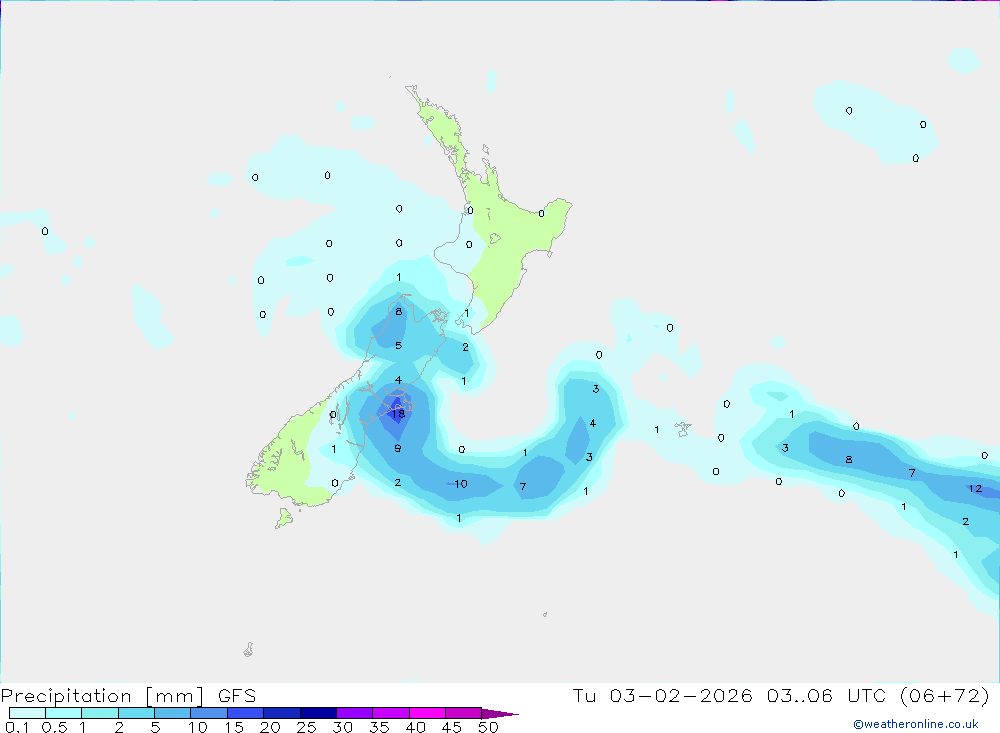Click the '0.5' label under the legend
This screenshot has width=1000, height=733.
click(54, 727)
